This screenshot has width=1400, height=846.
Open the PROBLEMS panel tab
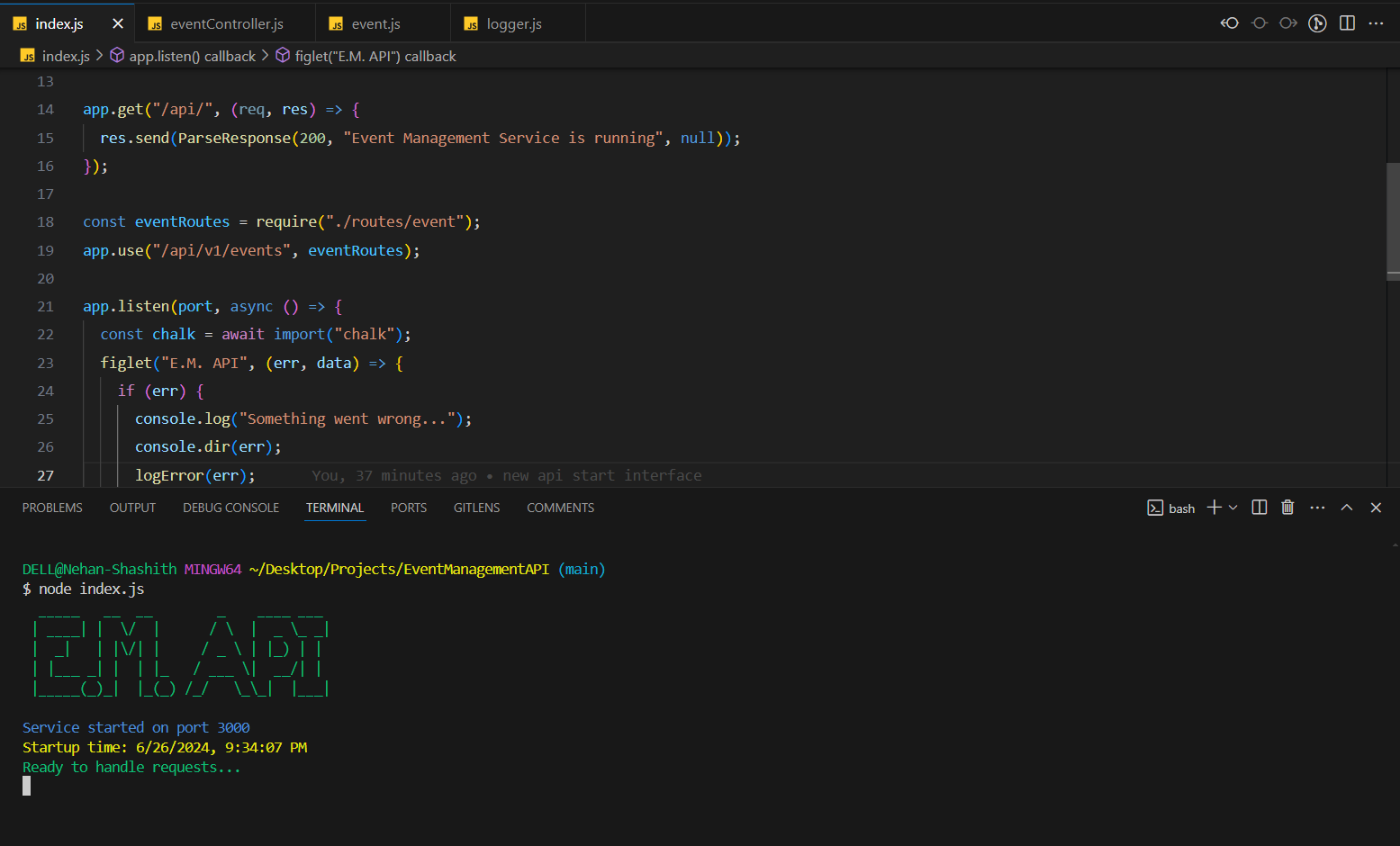[x=52, y=508]
